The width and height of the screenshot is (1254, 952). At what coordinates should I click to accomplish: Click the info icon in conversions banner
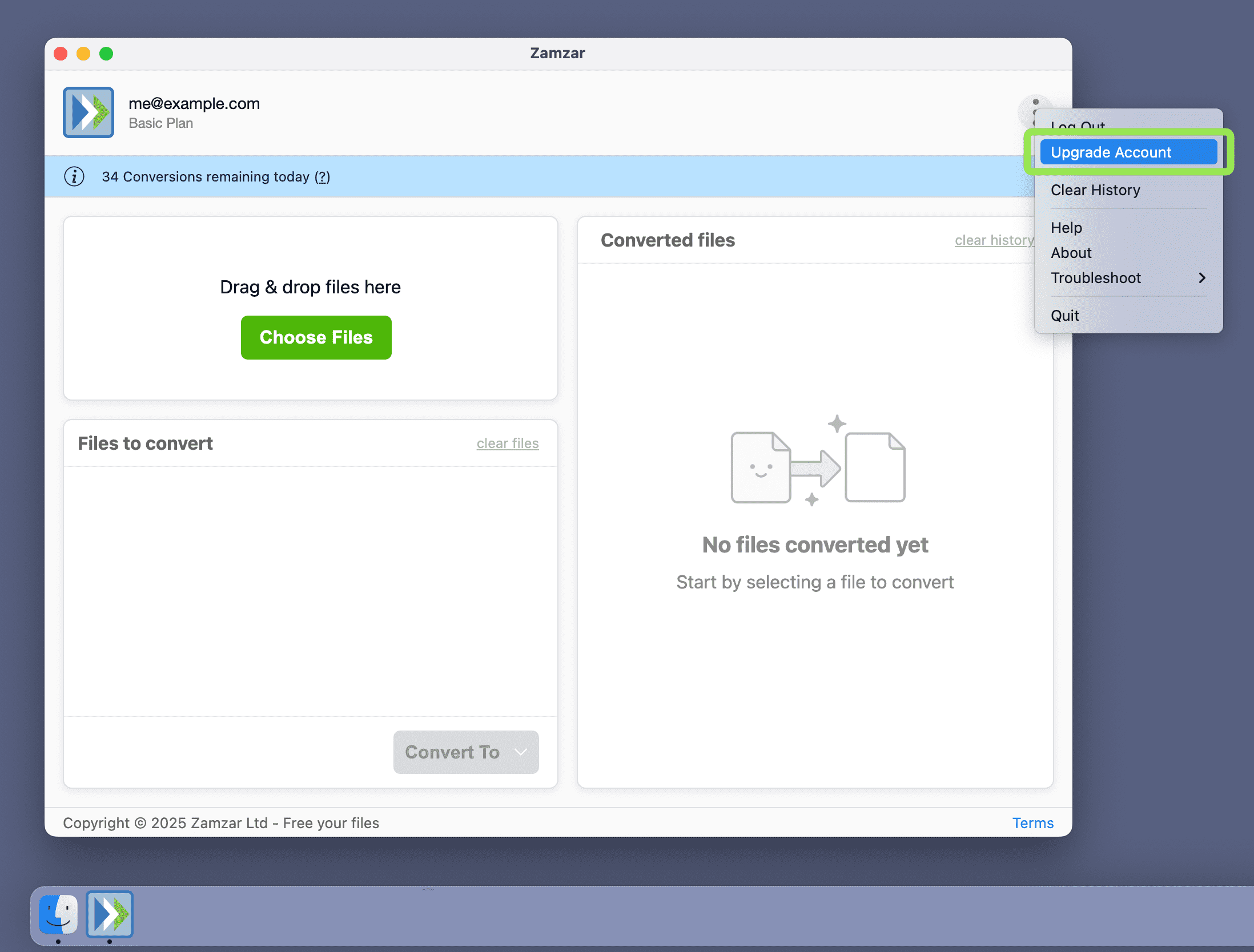(x=74, y=177)
